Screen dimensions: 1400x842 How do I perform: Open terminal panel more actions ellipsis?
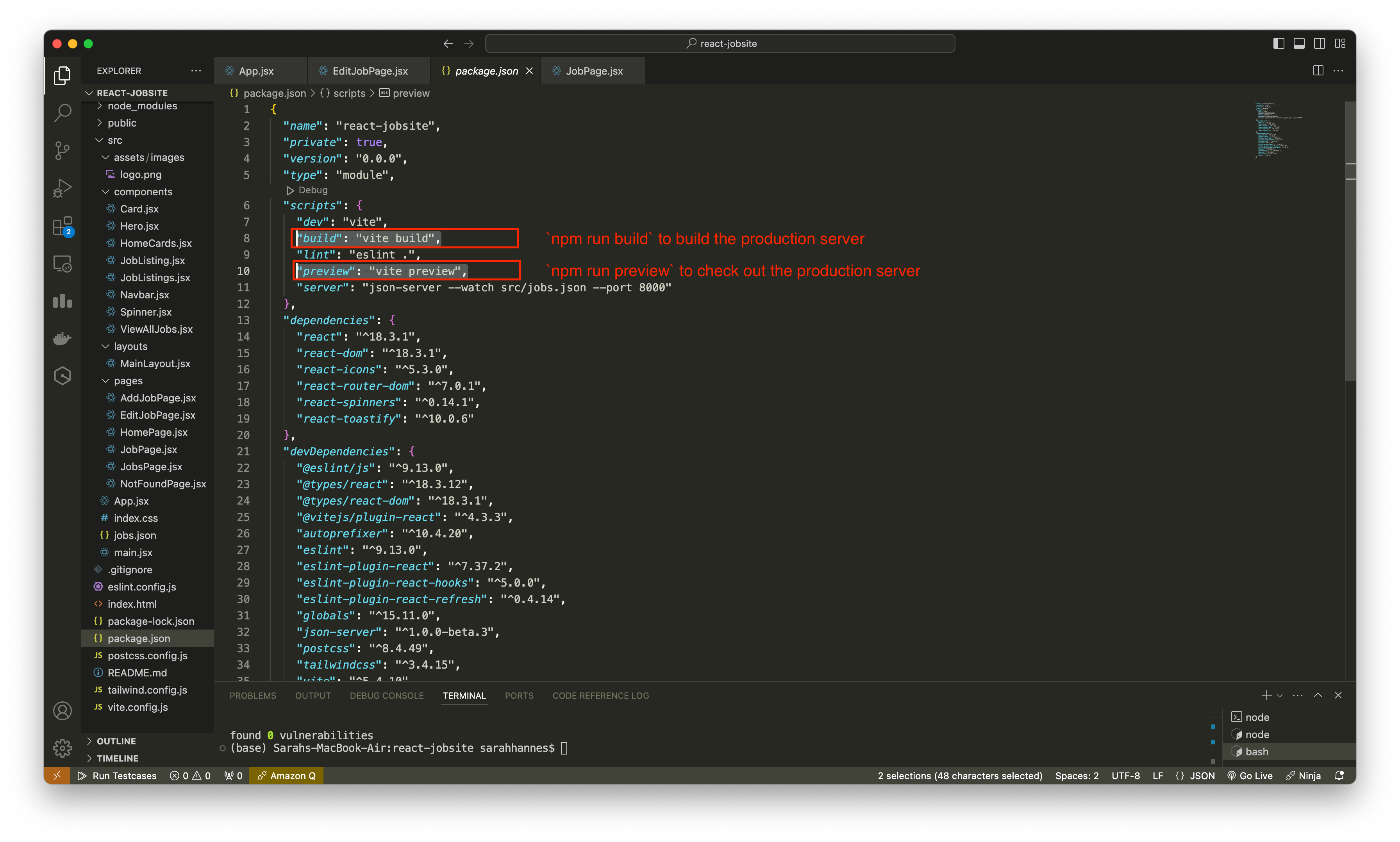click(x=1297, y=695)
